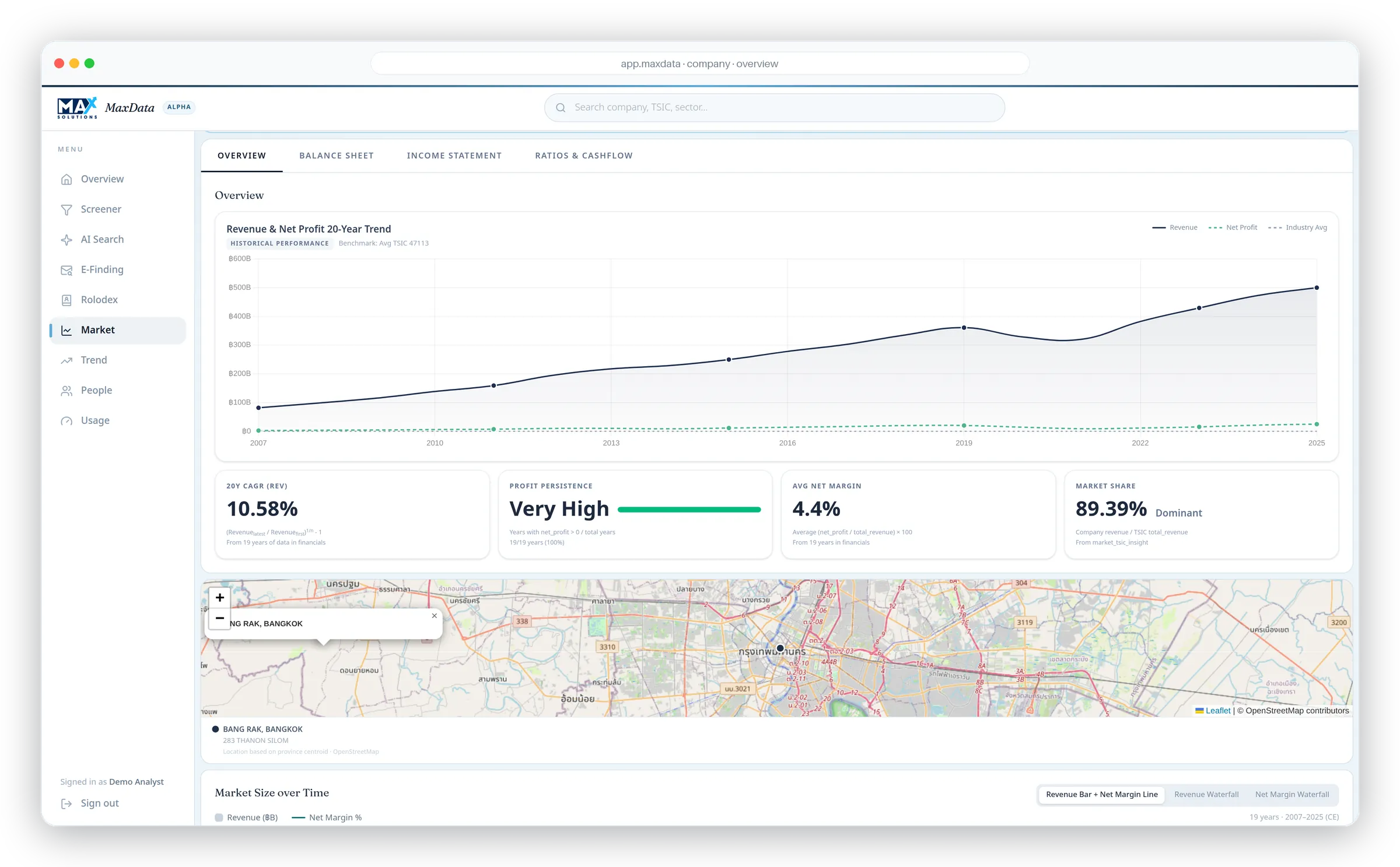Image resolution: width=1400 pixels, height=867 pixels.
Task: Click the Trend arrow icon
Action: pos(66,360)
